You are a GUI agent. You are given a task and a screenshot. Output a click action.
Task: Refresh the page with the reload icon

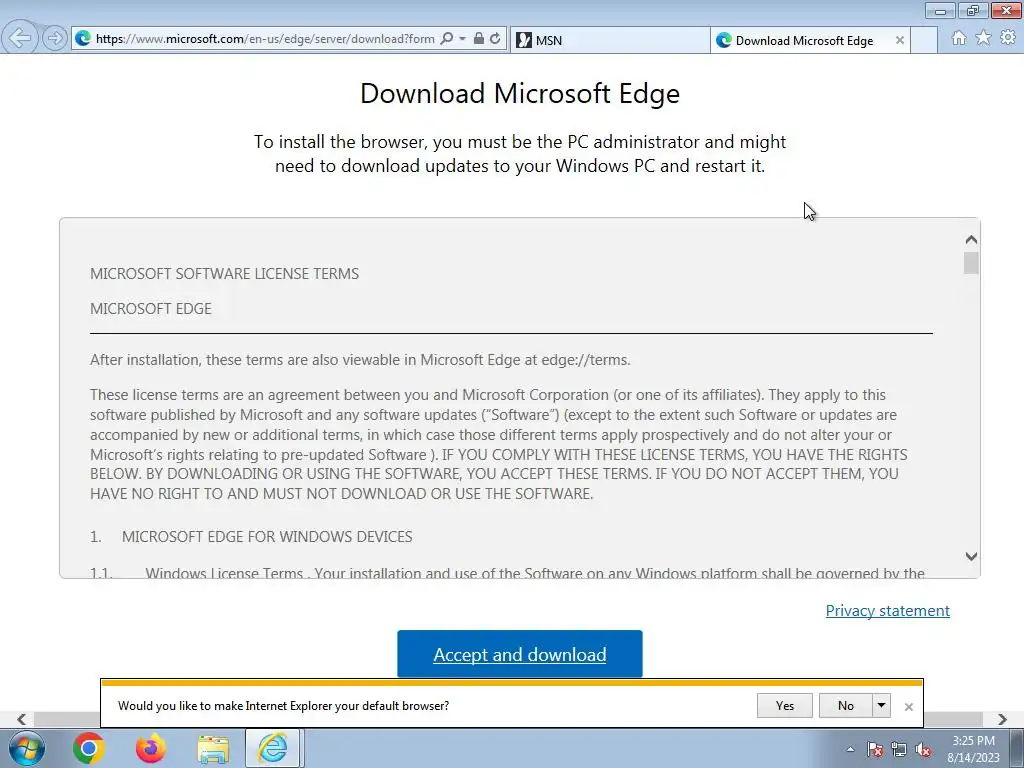pyautogui.click(x=496, y=39)
